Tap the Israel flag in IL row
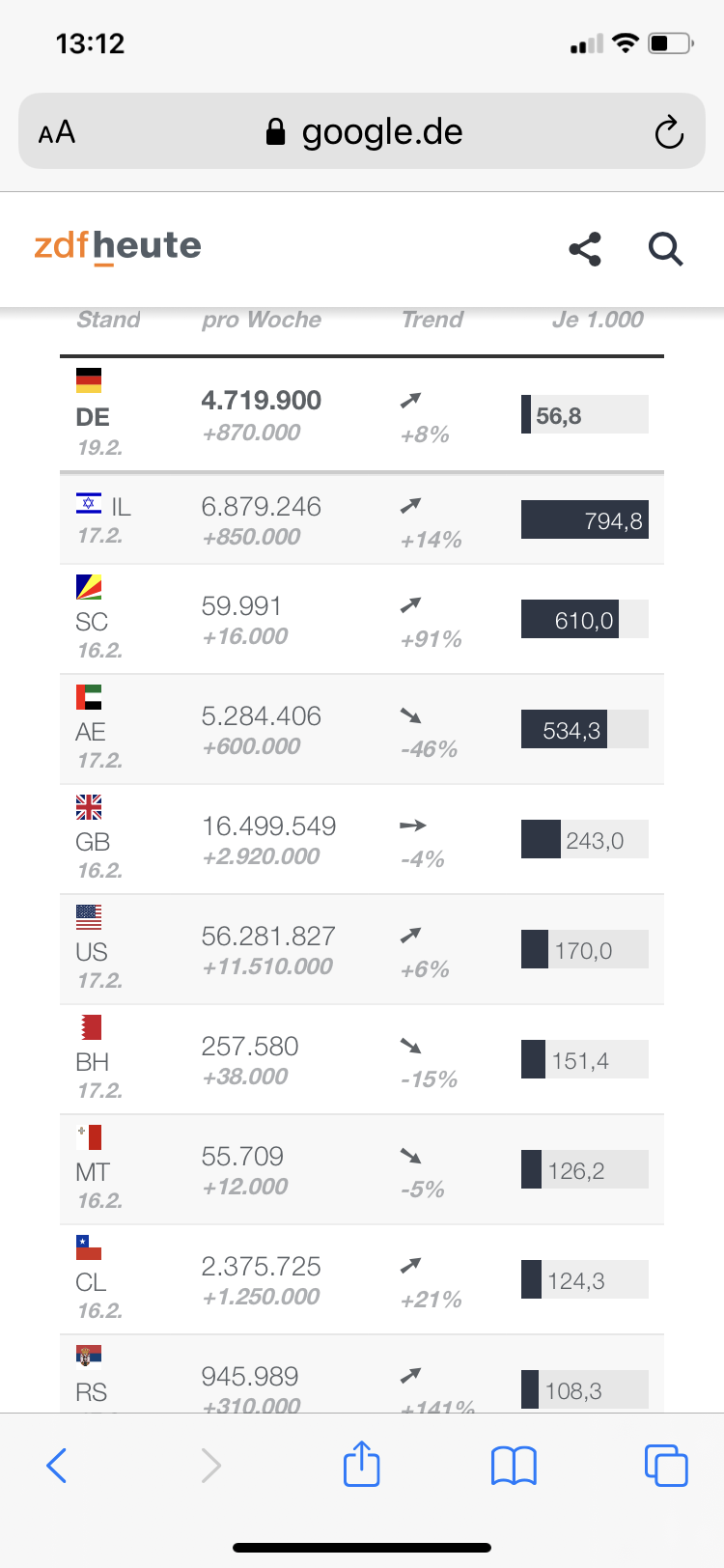Viewport: 724px width, 1568px height. pyautogui.click(x=89, y=503)
